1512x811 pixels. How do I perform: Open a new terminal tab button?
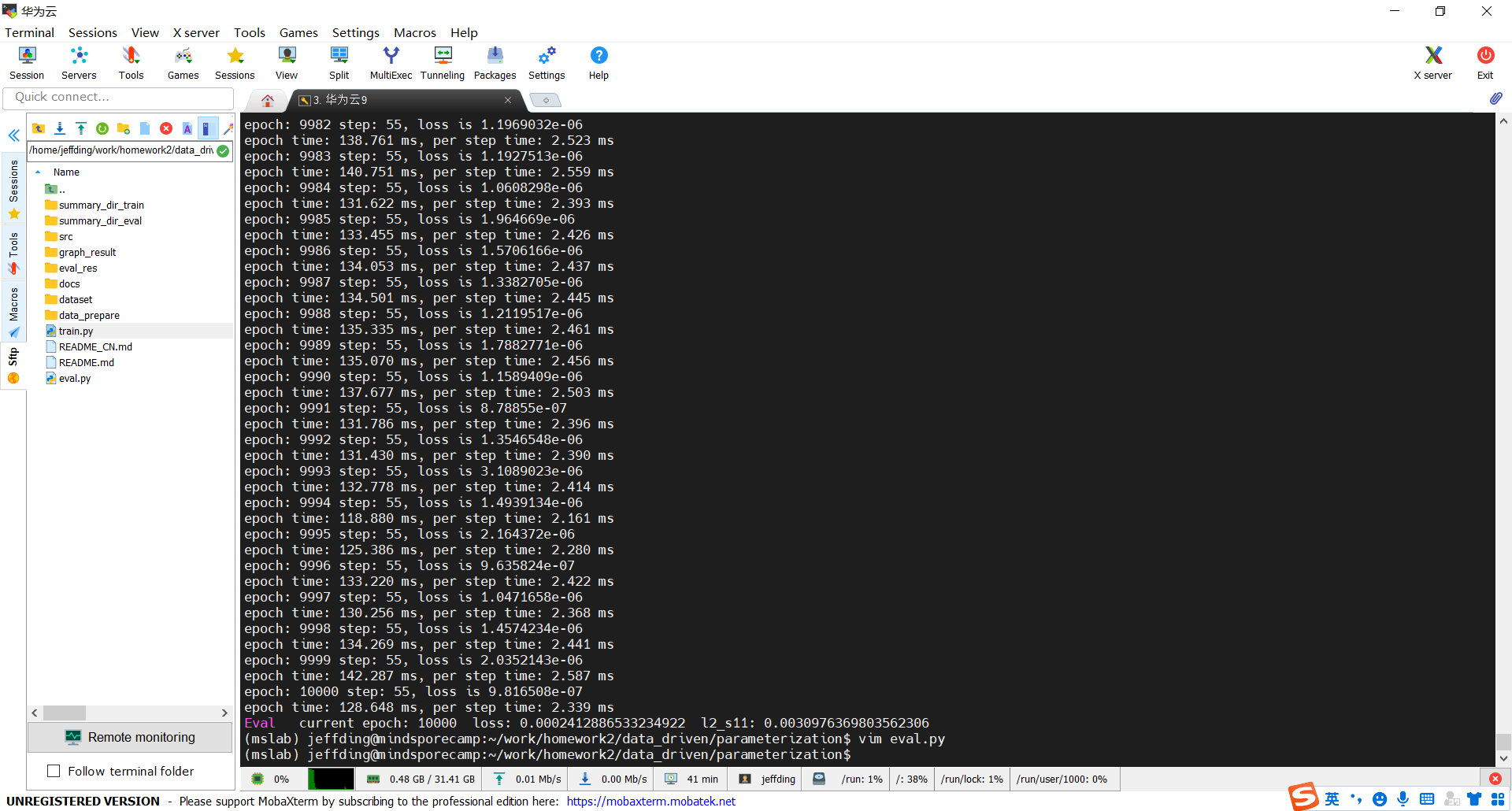click(545, 100)
